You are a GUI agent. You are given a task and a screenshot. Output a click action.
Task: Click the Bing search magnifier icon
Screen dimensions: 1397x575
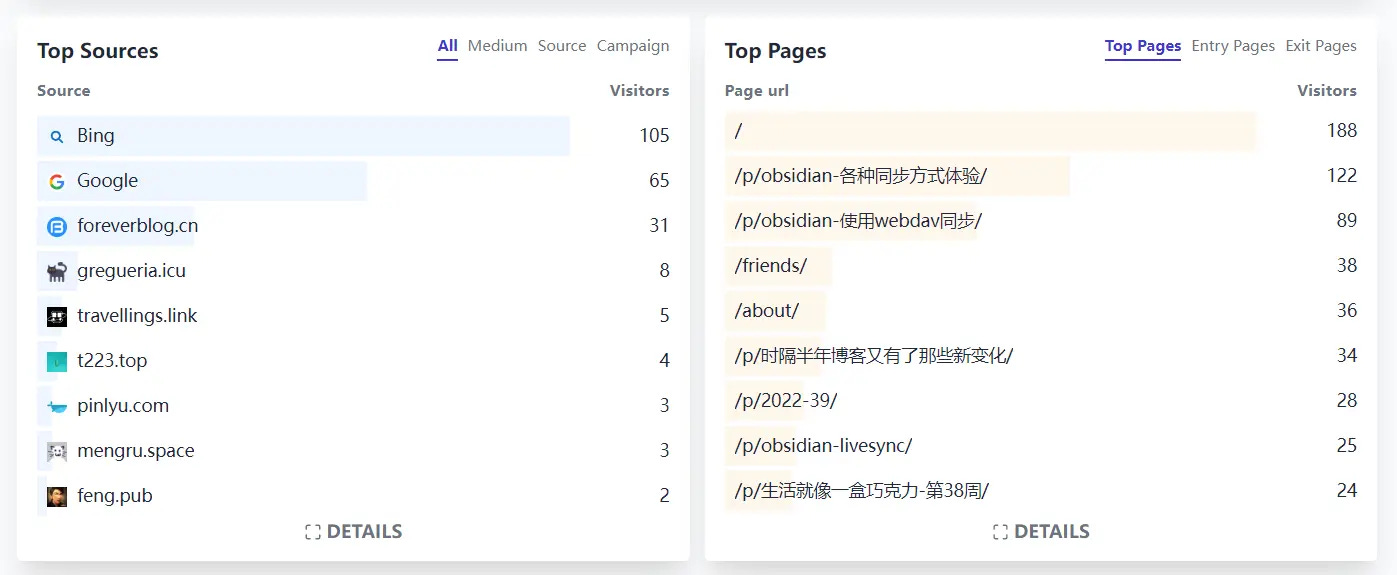pos(57,136)
